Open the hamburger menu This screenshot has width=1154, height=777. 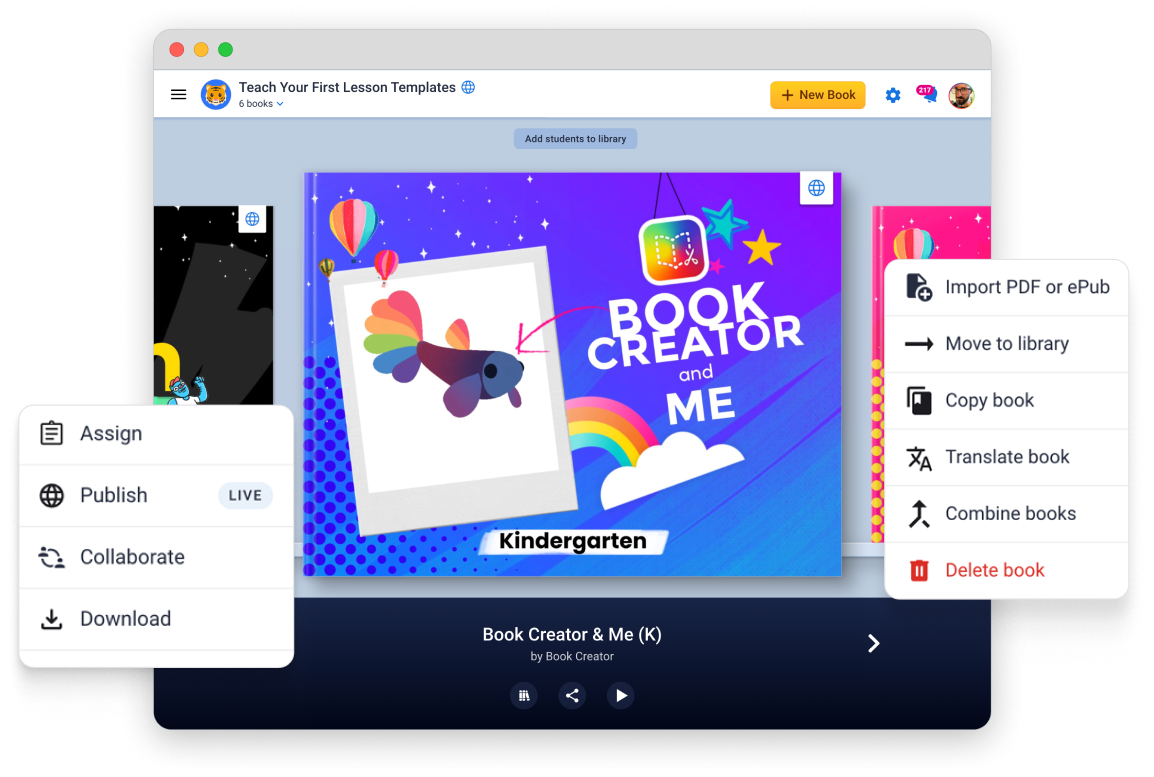point(178,94)
